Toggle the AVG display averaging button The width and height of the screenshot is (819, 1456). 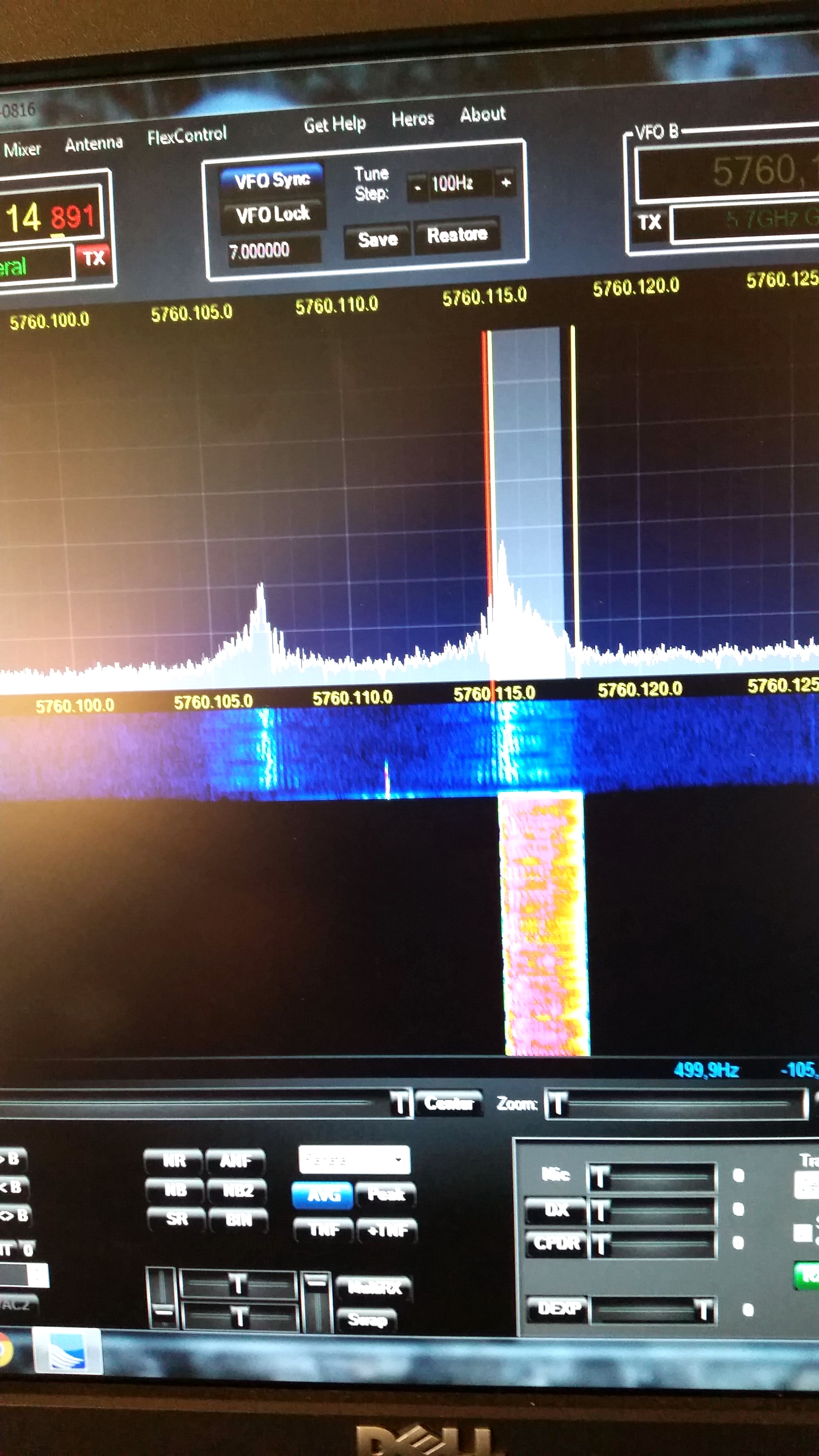coord(323,1195)
